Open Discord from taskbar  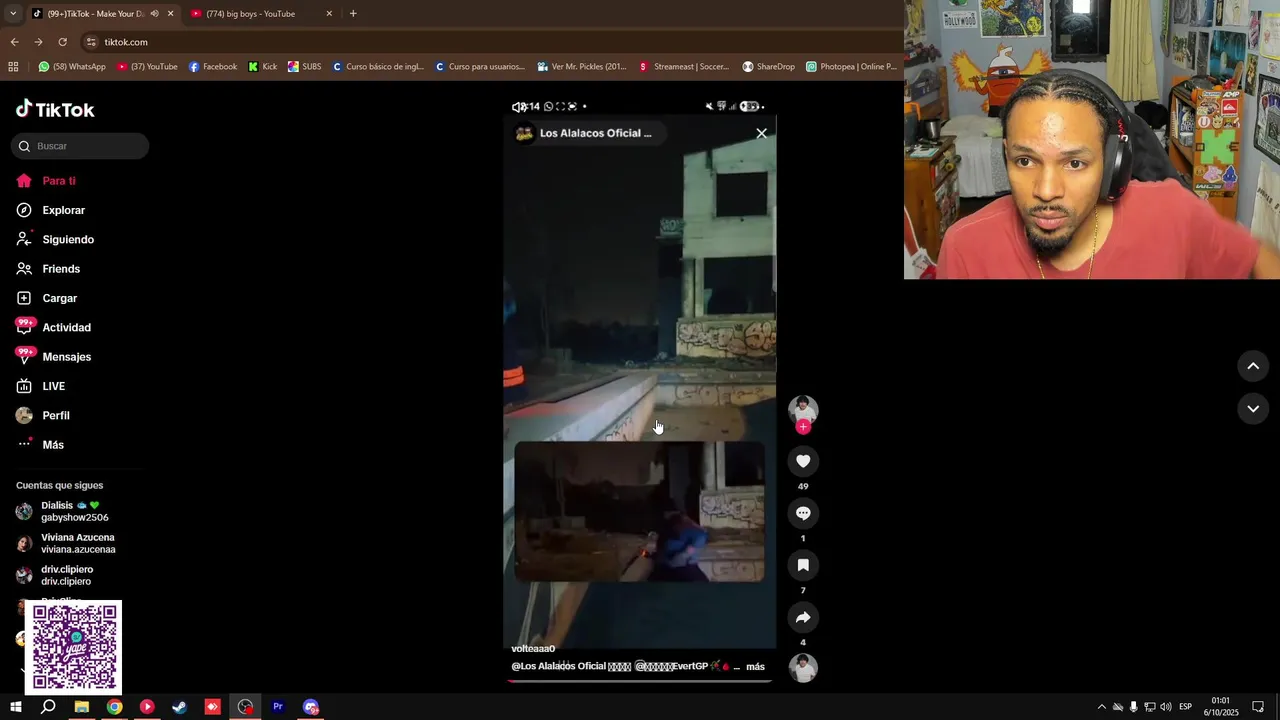pos(311,707)
